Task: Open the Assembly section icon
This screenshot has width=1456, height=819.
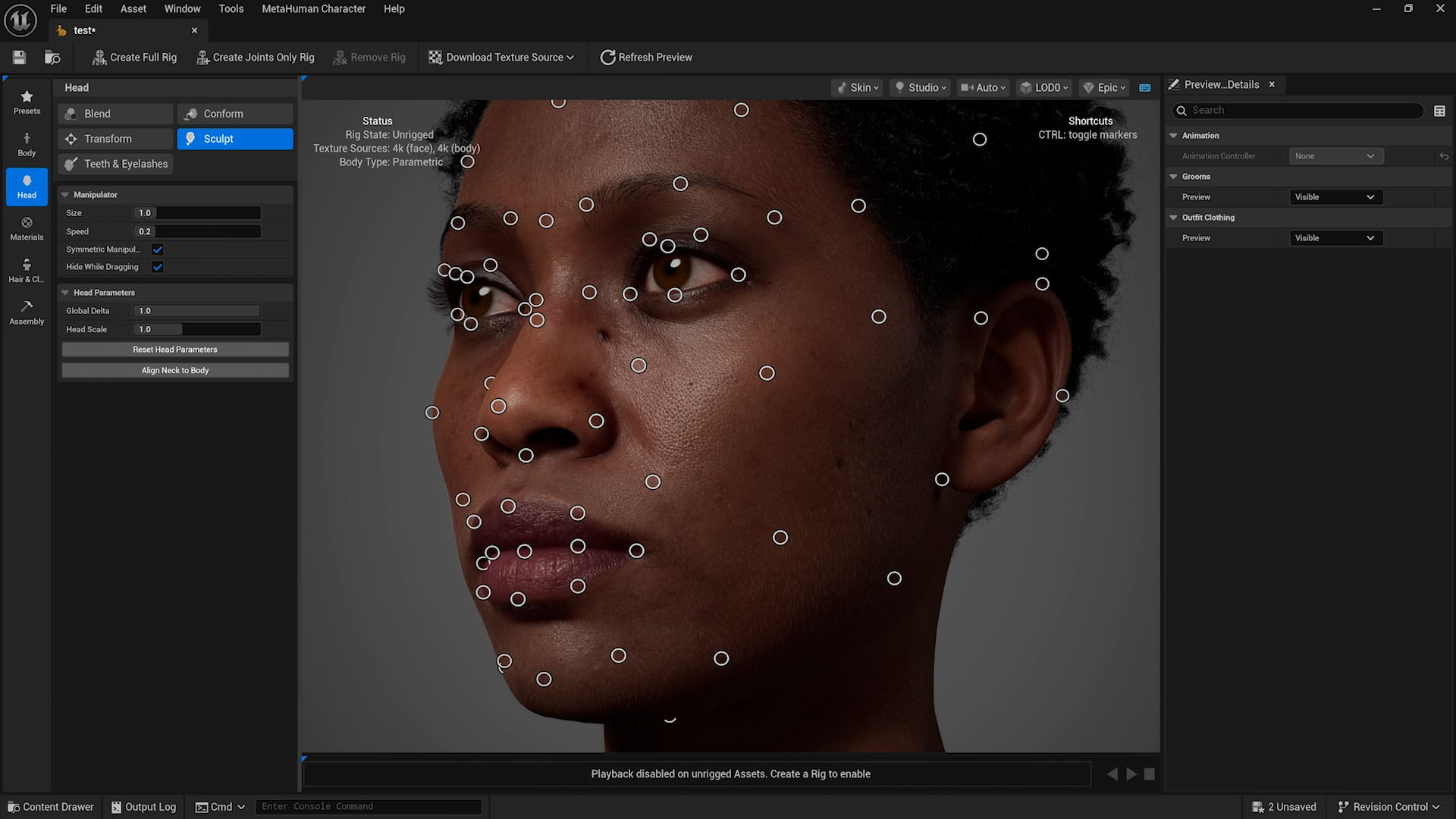Action: click(x=27, y=312)
